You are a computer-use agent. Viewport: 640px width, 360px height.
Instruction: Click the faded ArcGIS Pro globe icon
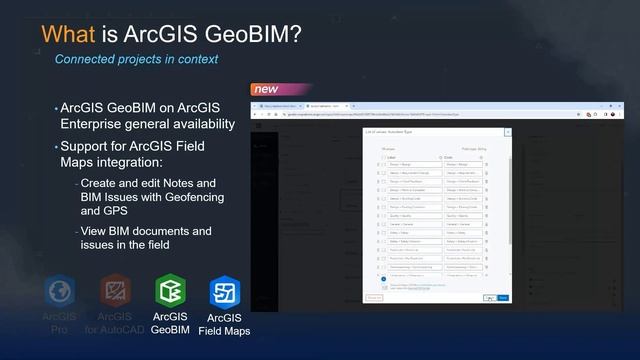tap(60, 291)
